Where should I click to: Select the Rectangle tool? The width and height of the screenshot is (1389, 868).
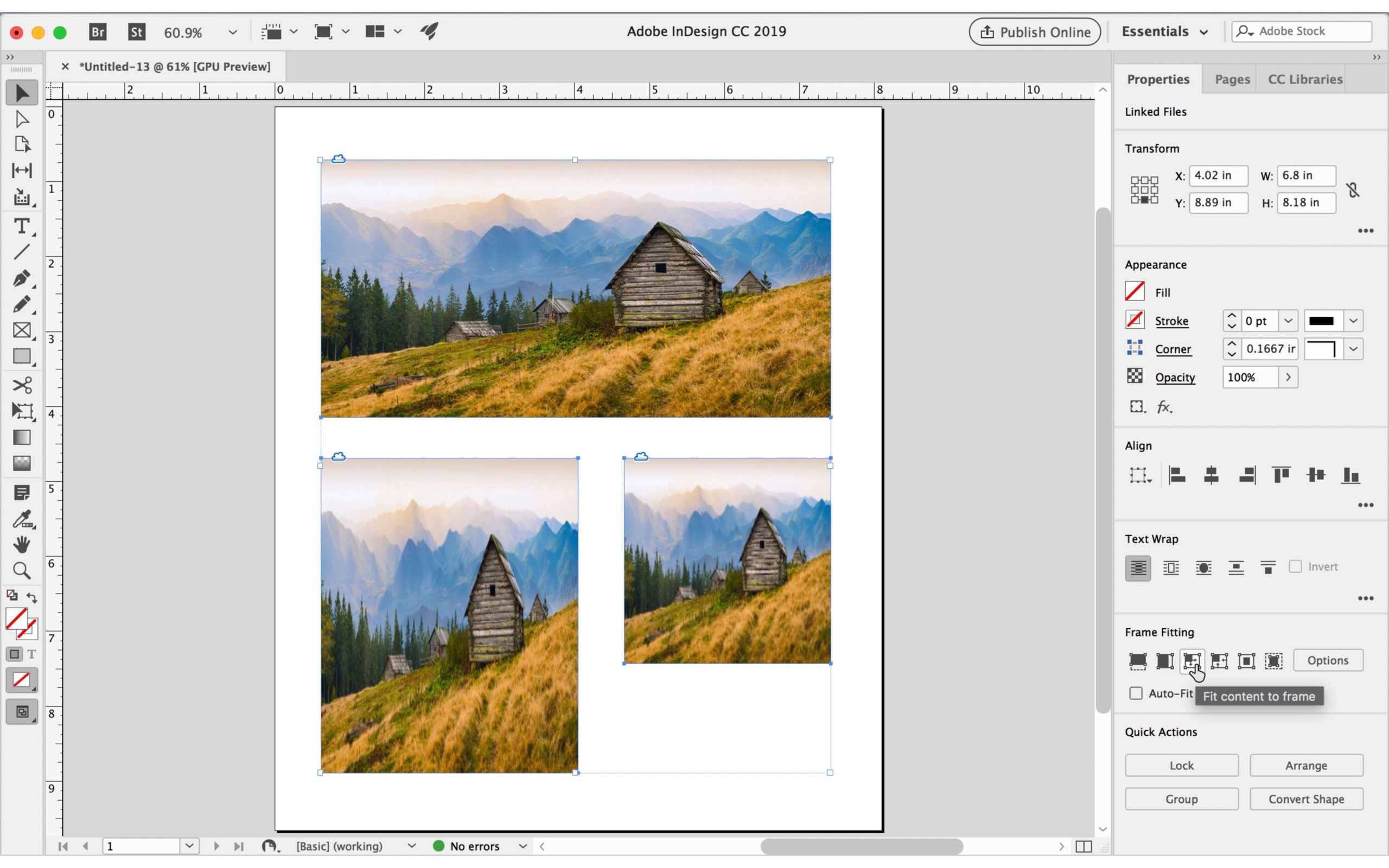(x=22, y=356)
